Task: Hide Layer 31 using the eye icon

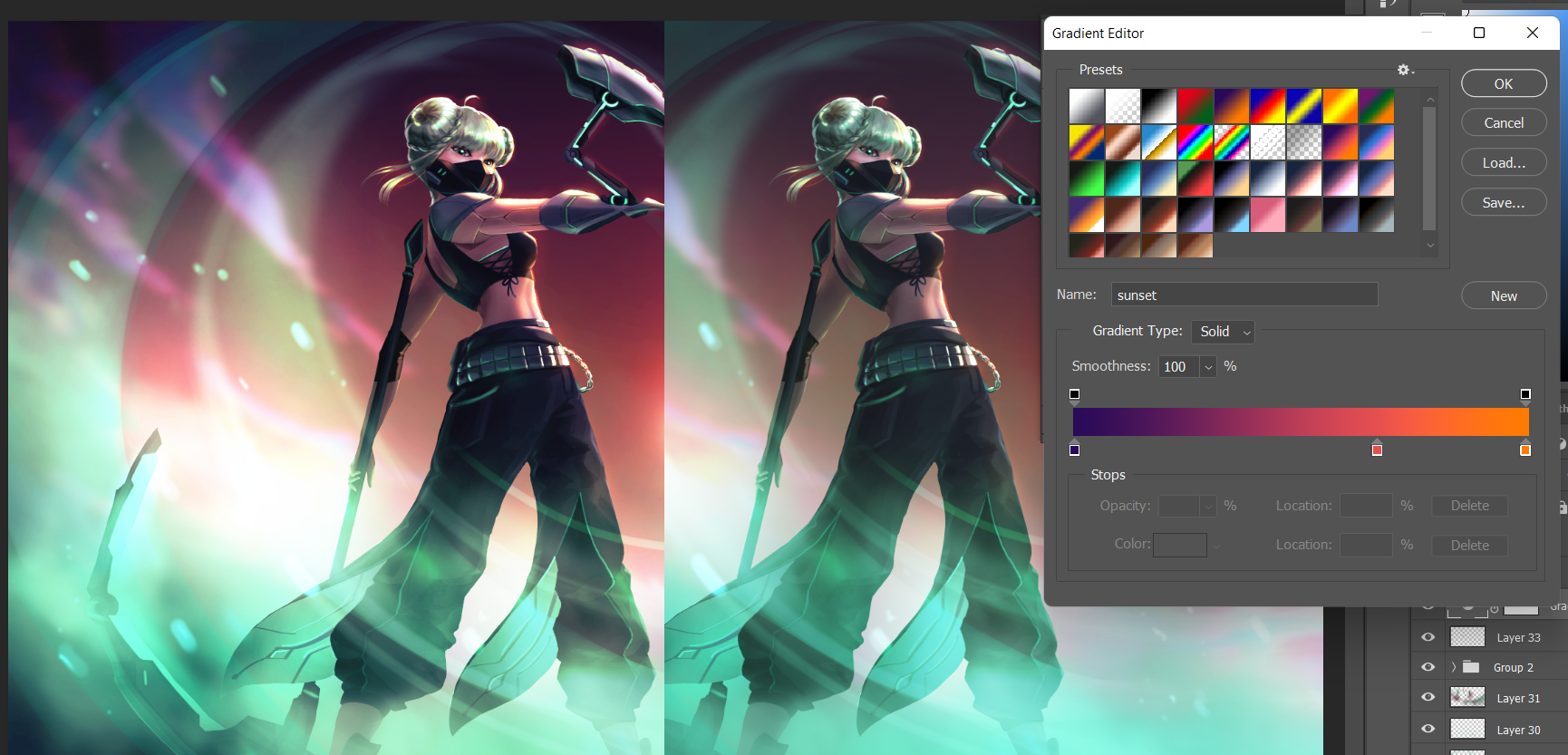Action: [1428, 698]
